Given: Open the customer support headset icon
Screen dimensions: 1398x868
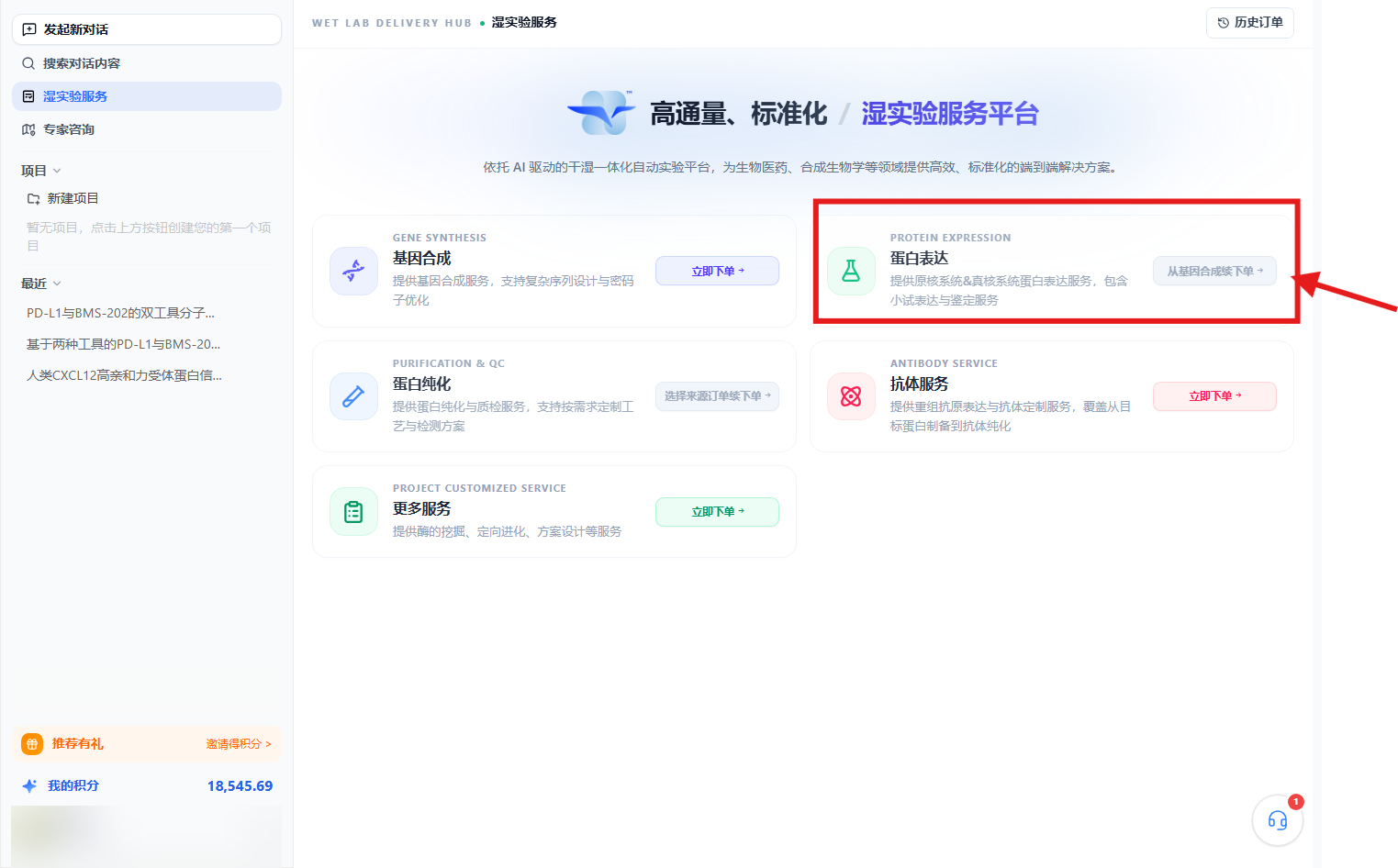Looking at the screenshot, I should pyautogui.click(x=1278, y=820).
